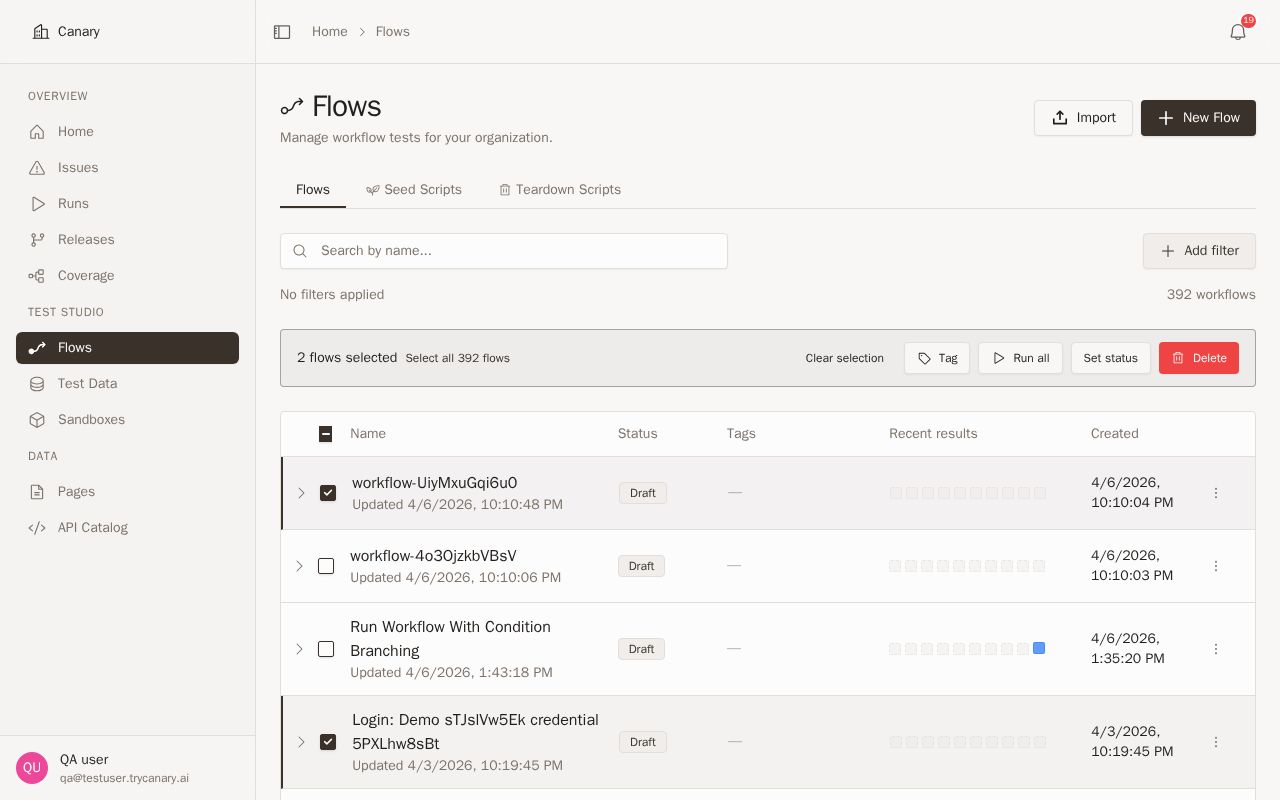Click the Issues warning triangle icon
Screen dimensions: 1280x800
(37, 168)
